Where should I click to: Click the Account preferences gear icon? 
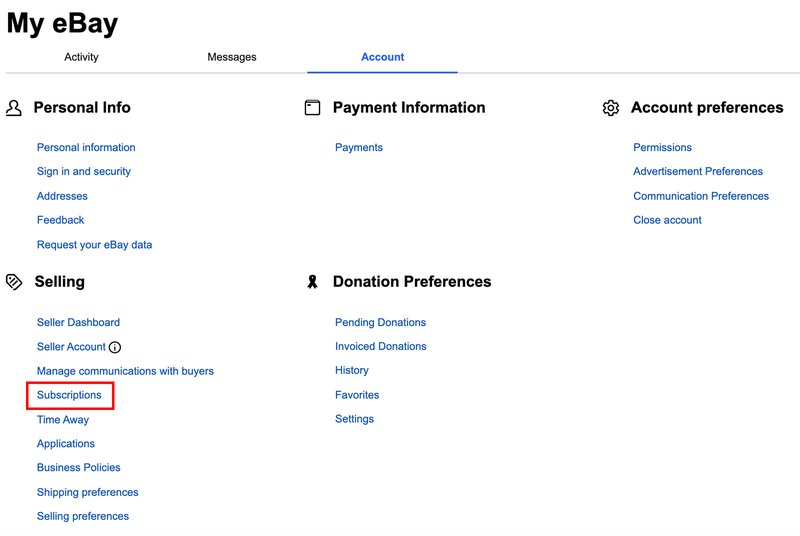[611, 108]
